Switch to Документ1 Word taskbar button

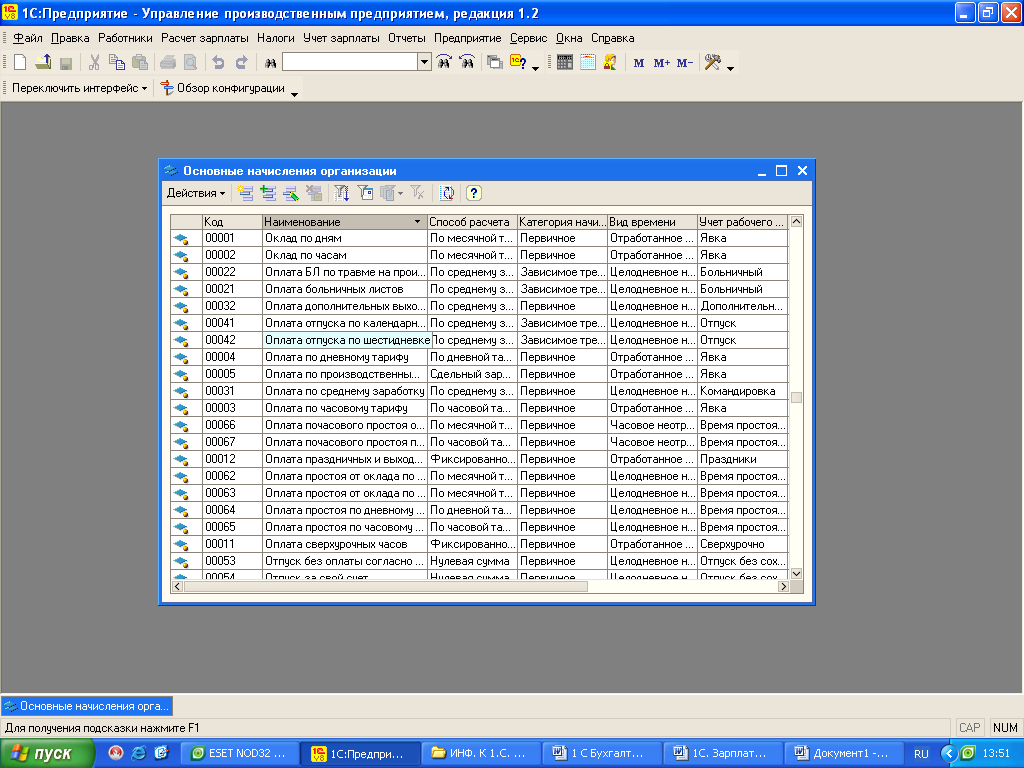pos(843,753)
